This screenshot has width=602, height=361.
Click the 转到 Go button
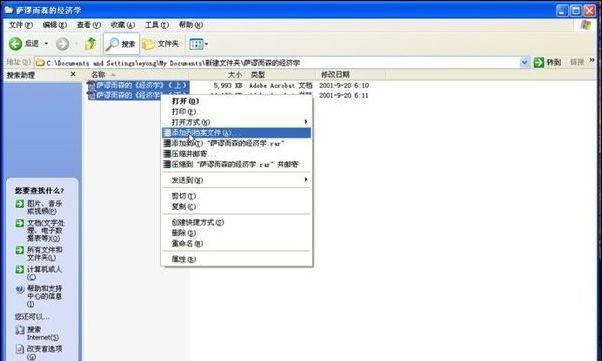[547, 62]
